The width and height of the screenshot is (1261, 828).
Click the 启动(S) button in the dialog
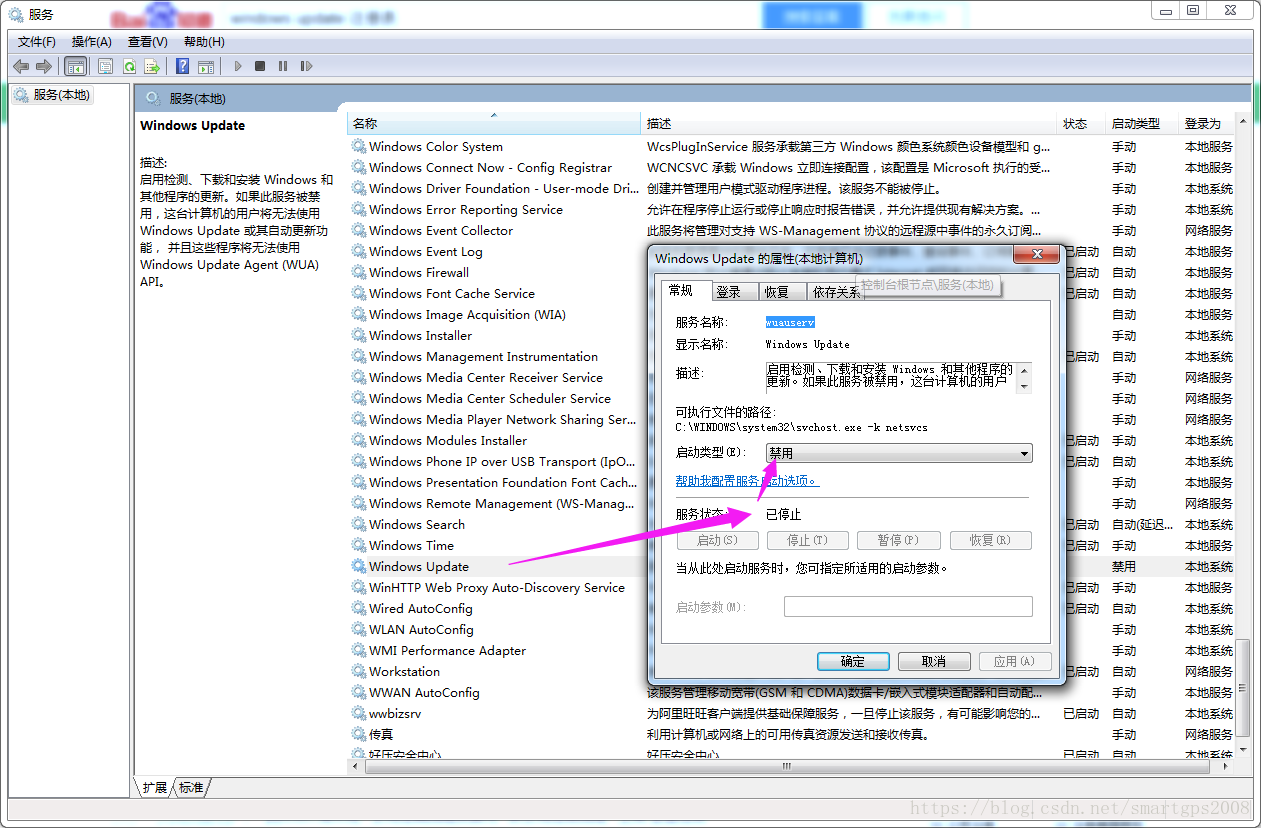tap(717, 540)
